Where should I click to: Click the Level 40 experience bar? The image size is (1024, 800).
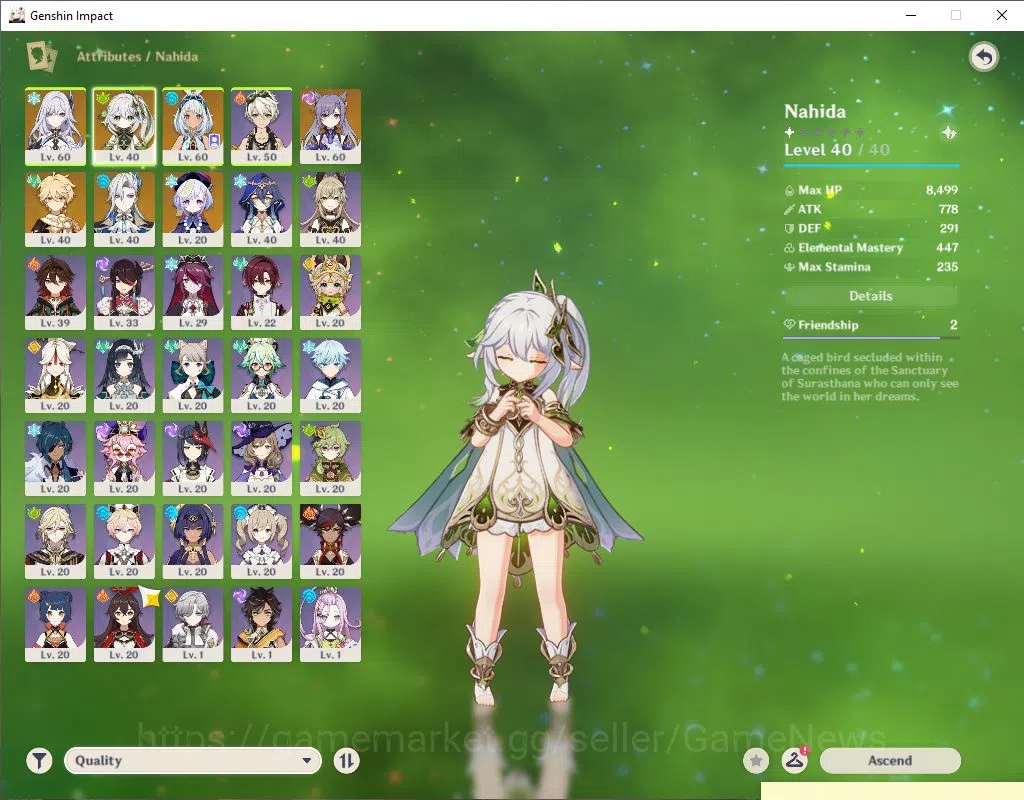tap(871, 166)
